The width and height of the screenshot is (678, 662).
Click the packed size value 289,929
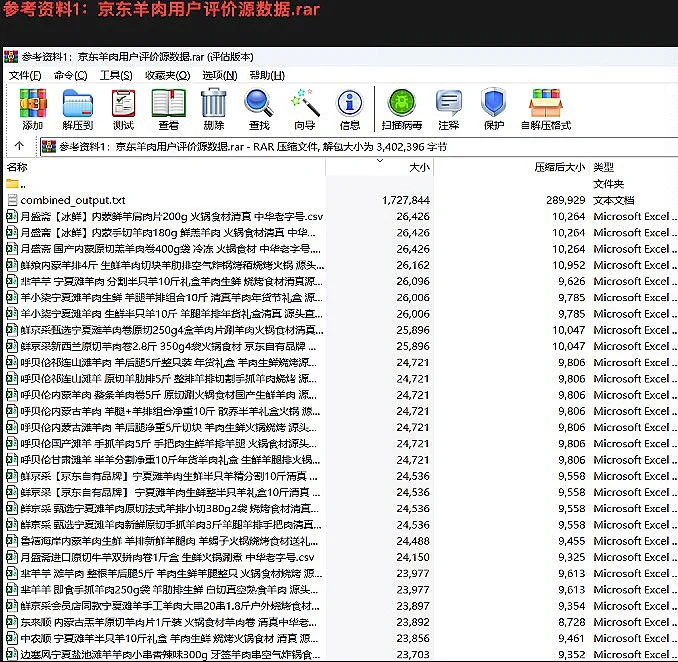(x=565, y=200)
